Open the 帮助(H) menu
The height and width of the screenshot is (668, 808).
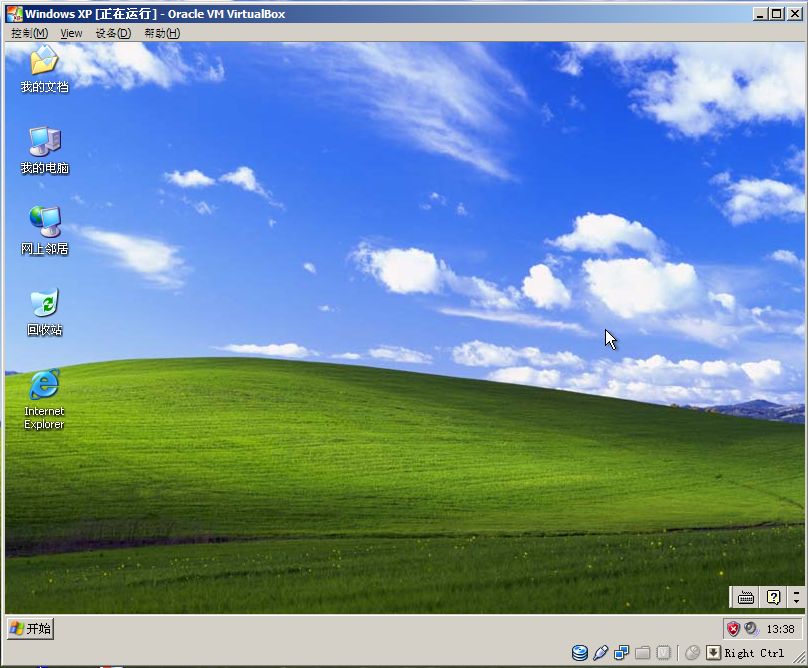(162, 33)
